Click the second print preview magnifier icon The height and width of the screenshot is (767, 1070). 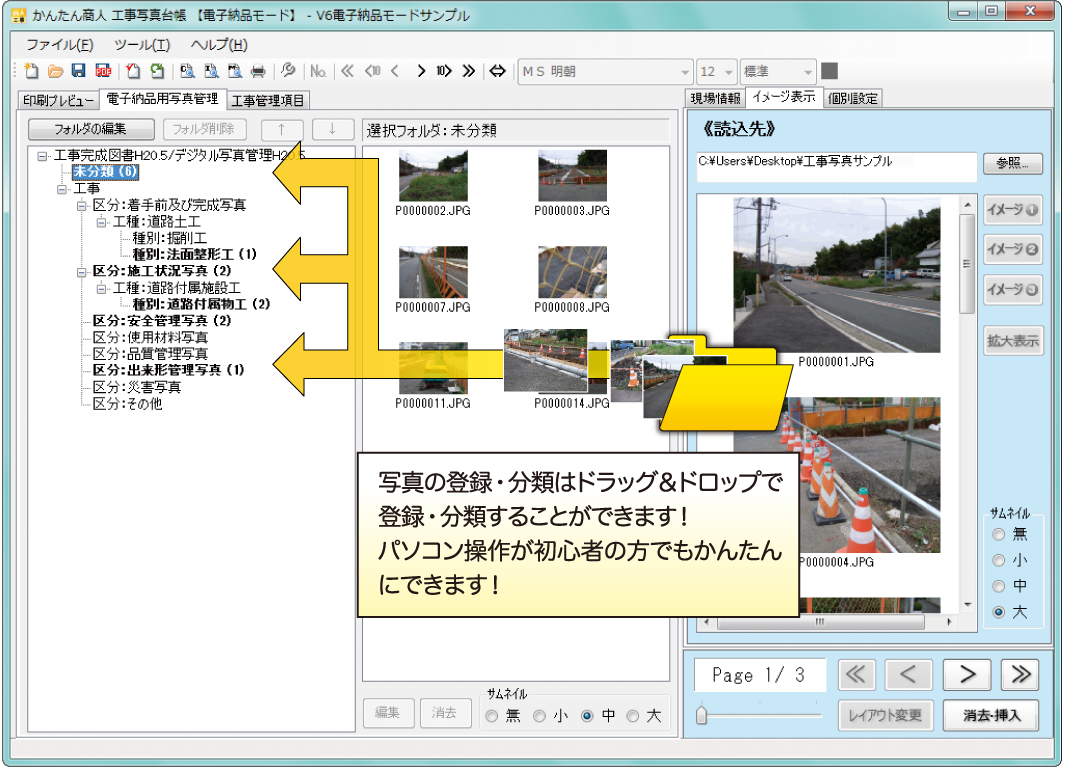pyautogui.click(x=212, y=71)
